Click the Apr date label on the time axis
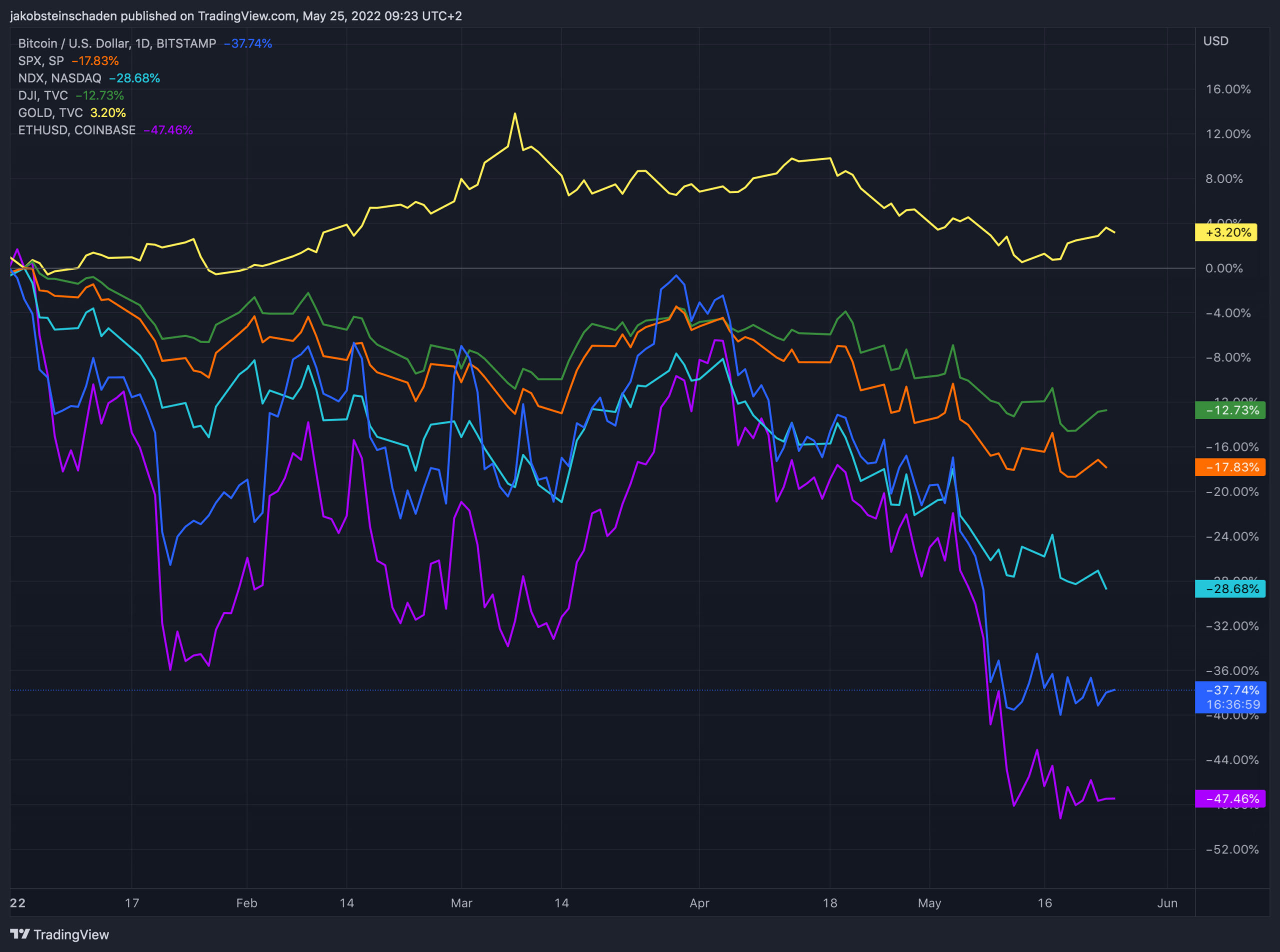Image resolution: width=1280 pixels, height=952 pixels. tap(699, 902)
